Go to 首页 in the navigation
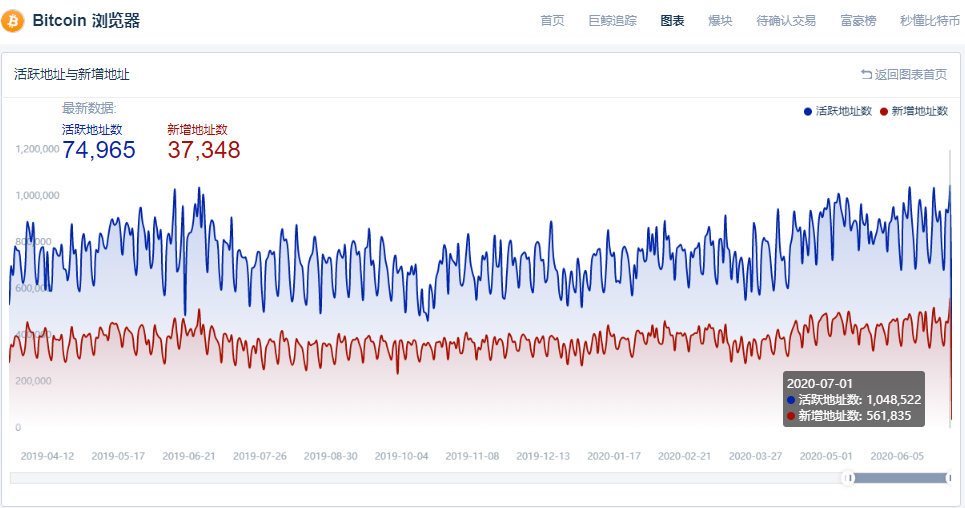 [552, 21]
